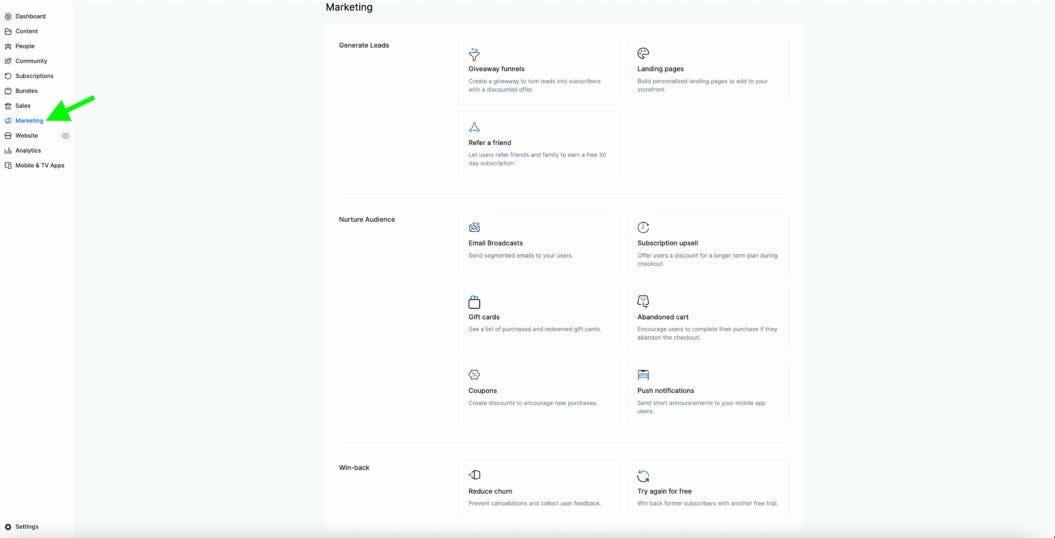Screen dimensions: 1055x538
Task: Select the Abandoned cart title
Action: click(663, 317)
